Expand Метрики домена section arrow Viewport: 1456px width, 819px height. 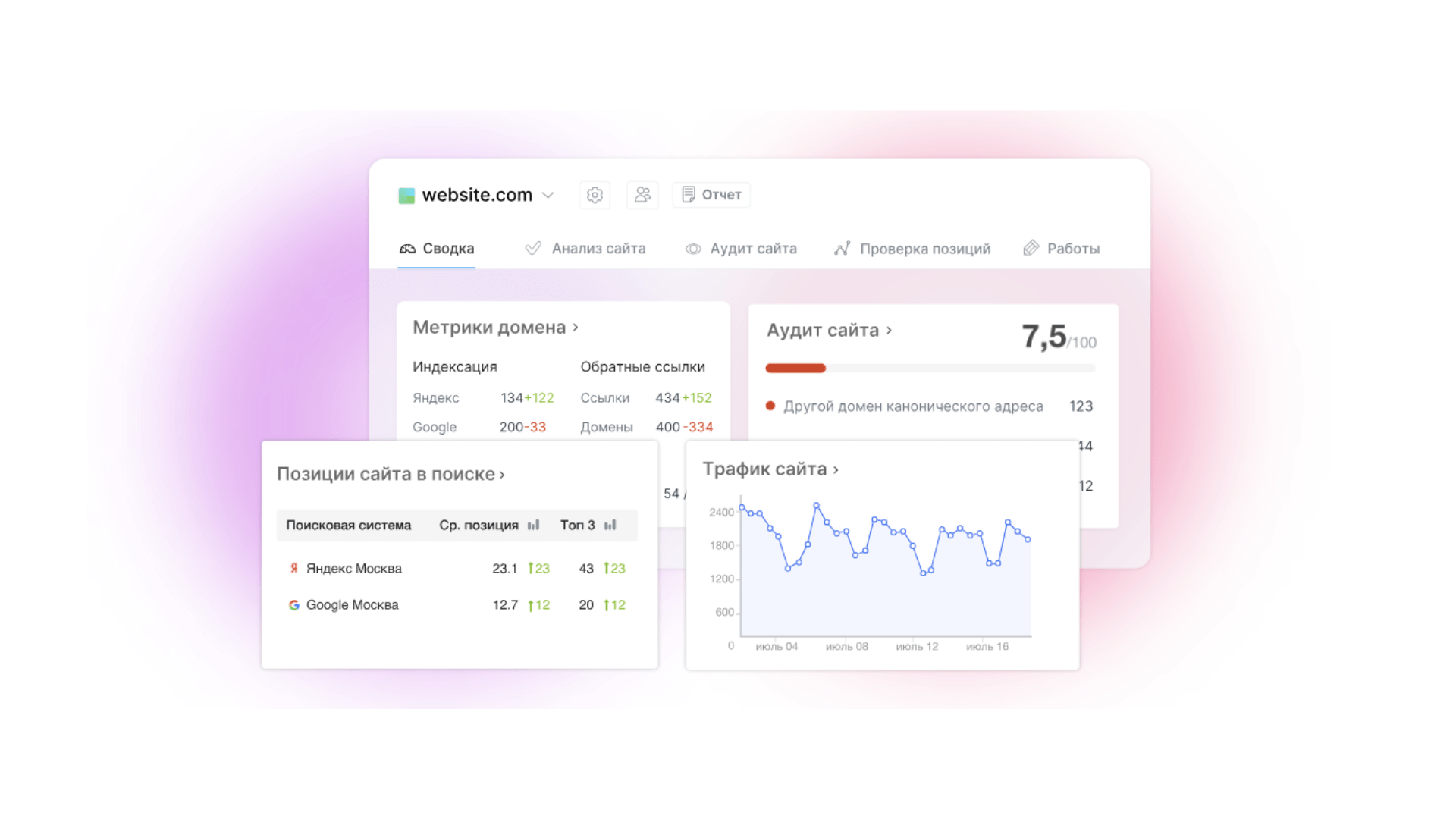point(576,327)
